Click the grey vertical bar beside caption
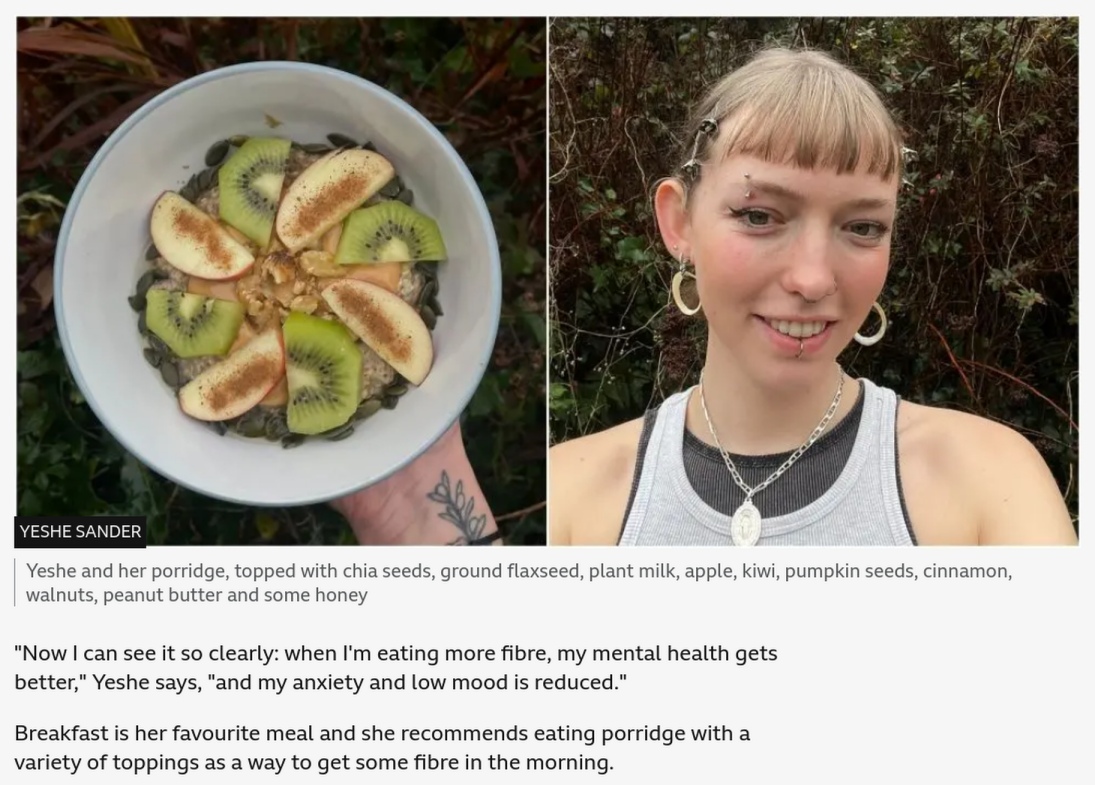The height and width of the screenshot is (785, 1095). [x=15, y=582]
